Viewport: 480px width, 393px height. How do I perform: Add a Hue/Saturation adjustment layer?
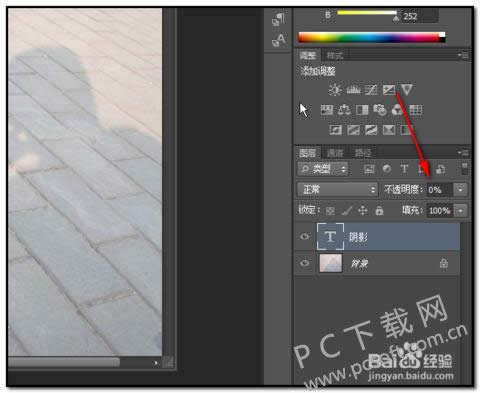pyautogui.click(x=327, y=110)
